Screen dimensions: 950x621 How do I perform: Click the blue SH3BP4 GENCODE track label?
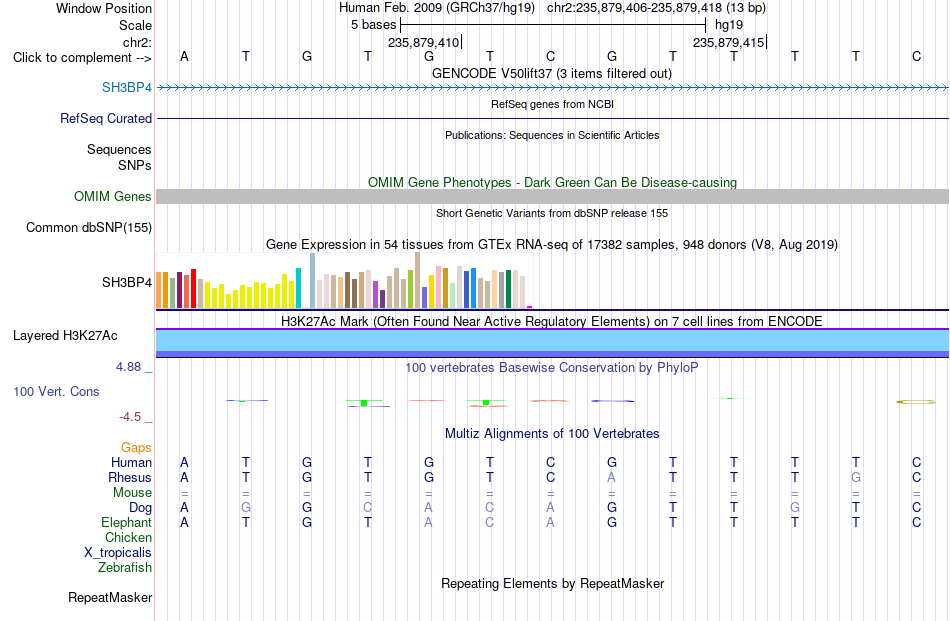click(x=127, y=87)
